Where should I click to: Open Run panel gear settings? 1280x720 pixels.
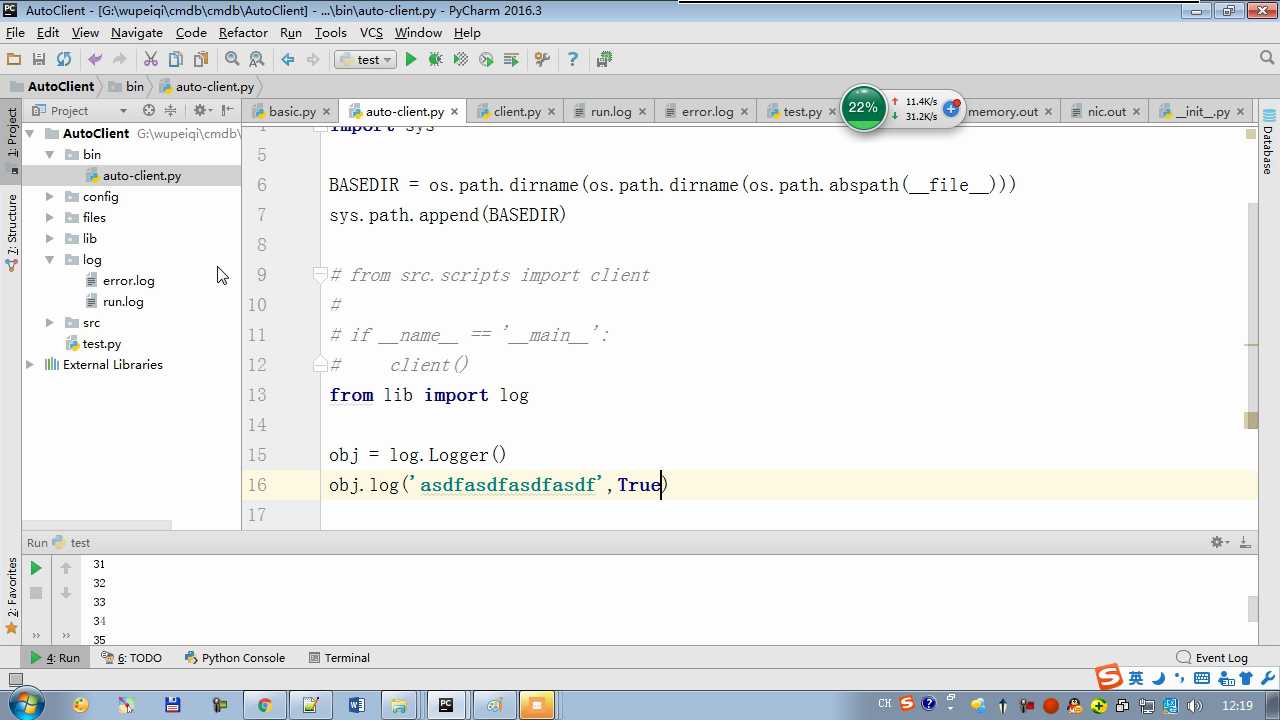click(x=1220, y=542)
